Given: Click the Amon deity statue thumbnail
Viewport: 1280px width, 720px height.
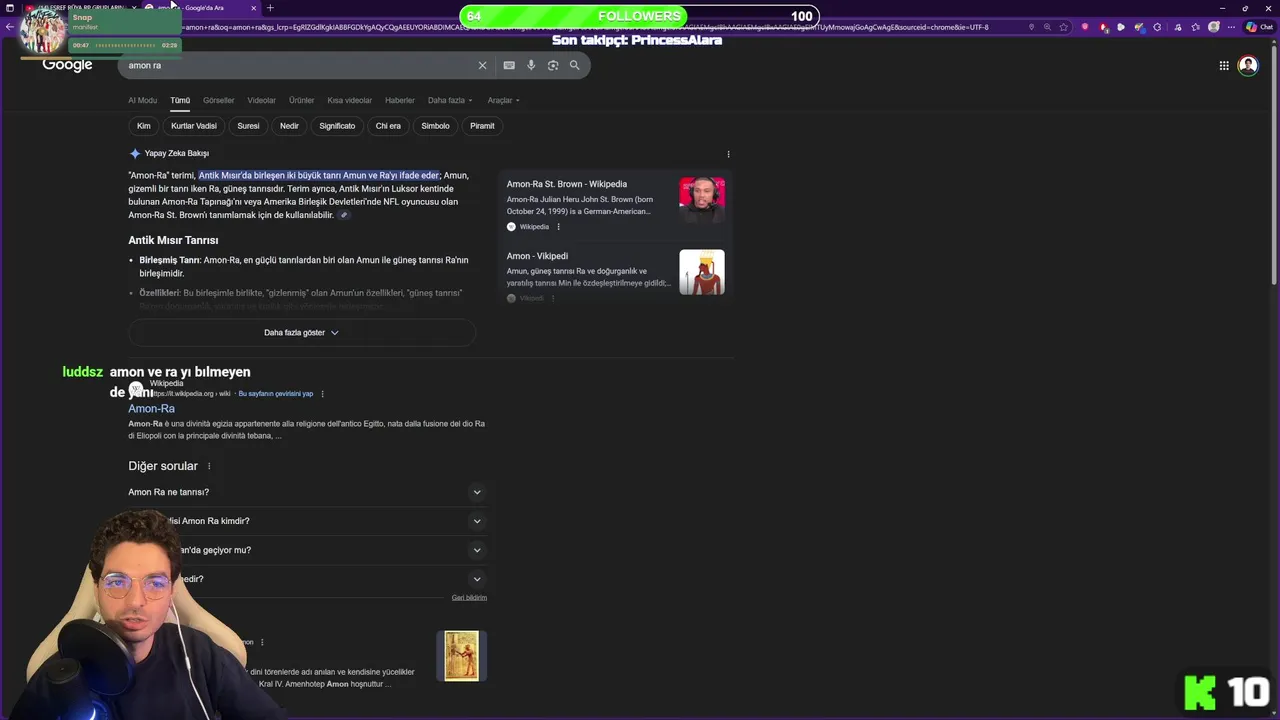Looking at the screenshot, I should pyautogui.click(x=702, y=272).
